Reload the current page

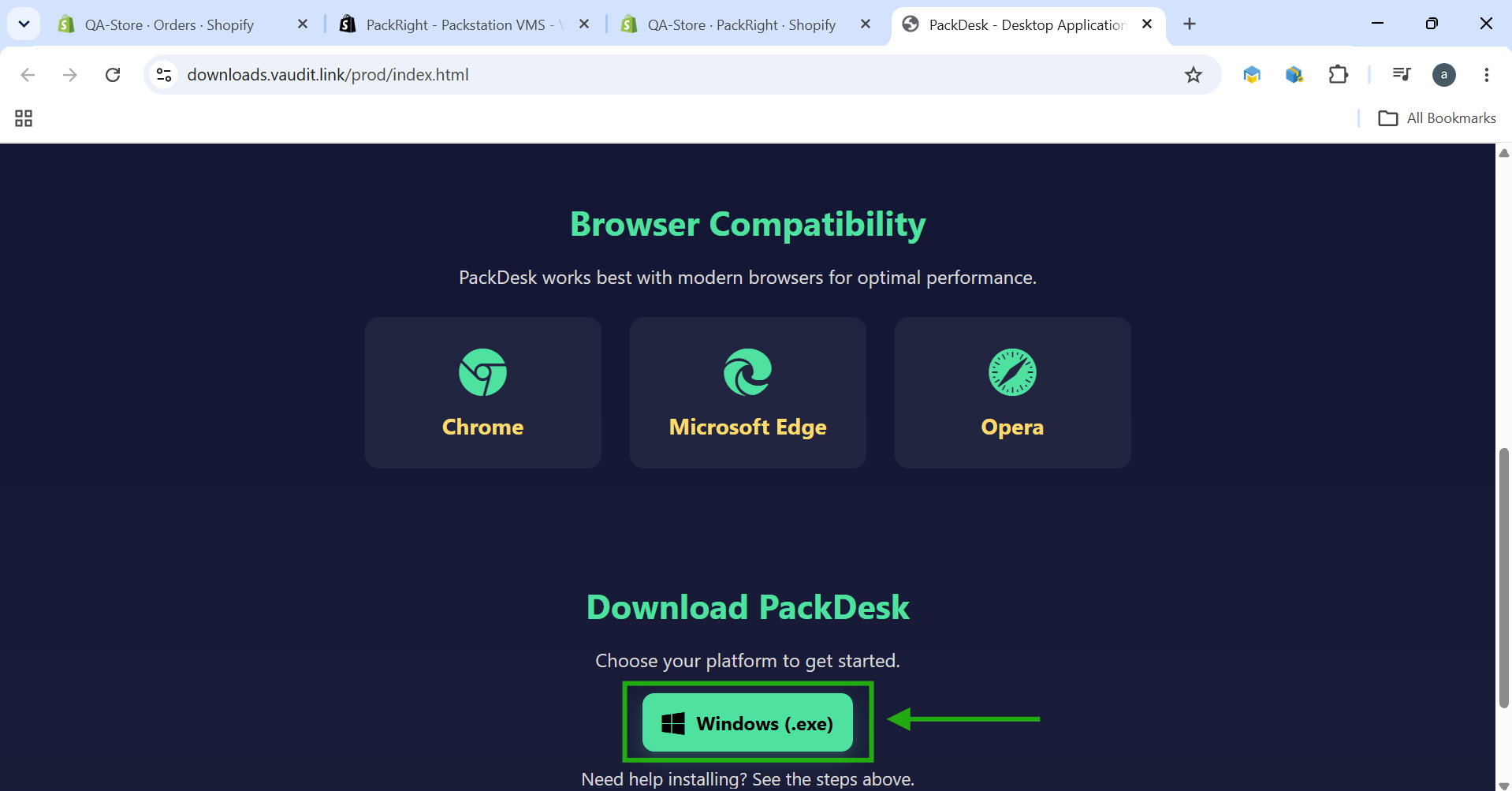(x=113, y=75)
